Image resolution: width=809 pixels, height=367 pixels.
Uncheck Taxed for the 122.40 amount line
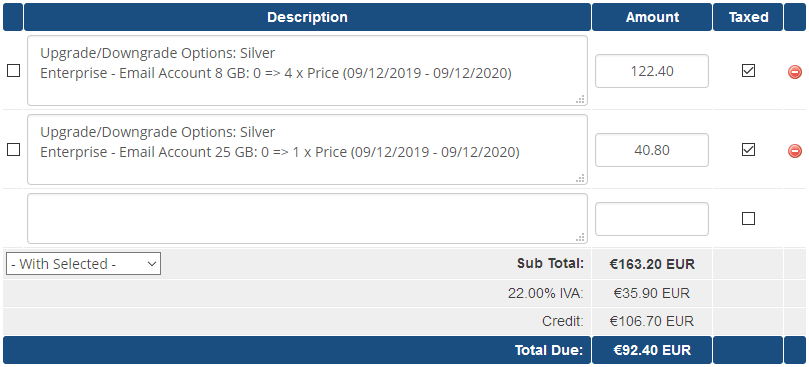pos(748,71)
